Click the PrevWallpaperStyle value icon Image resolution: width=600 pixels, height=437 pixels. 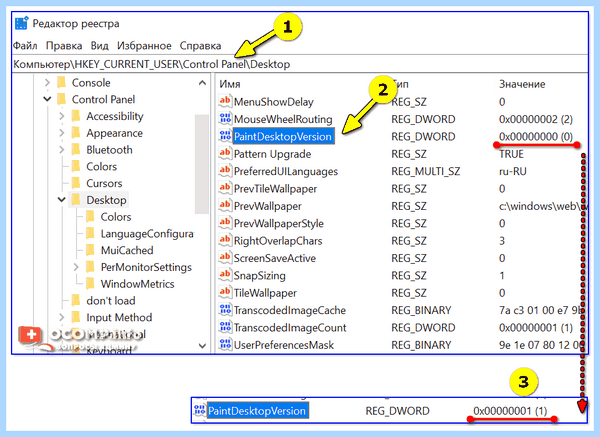225,223
